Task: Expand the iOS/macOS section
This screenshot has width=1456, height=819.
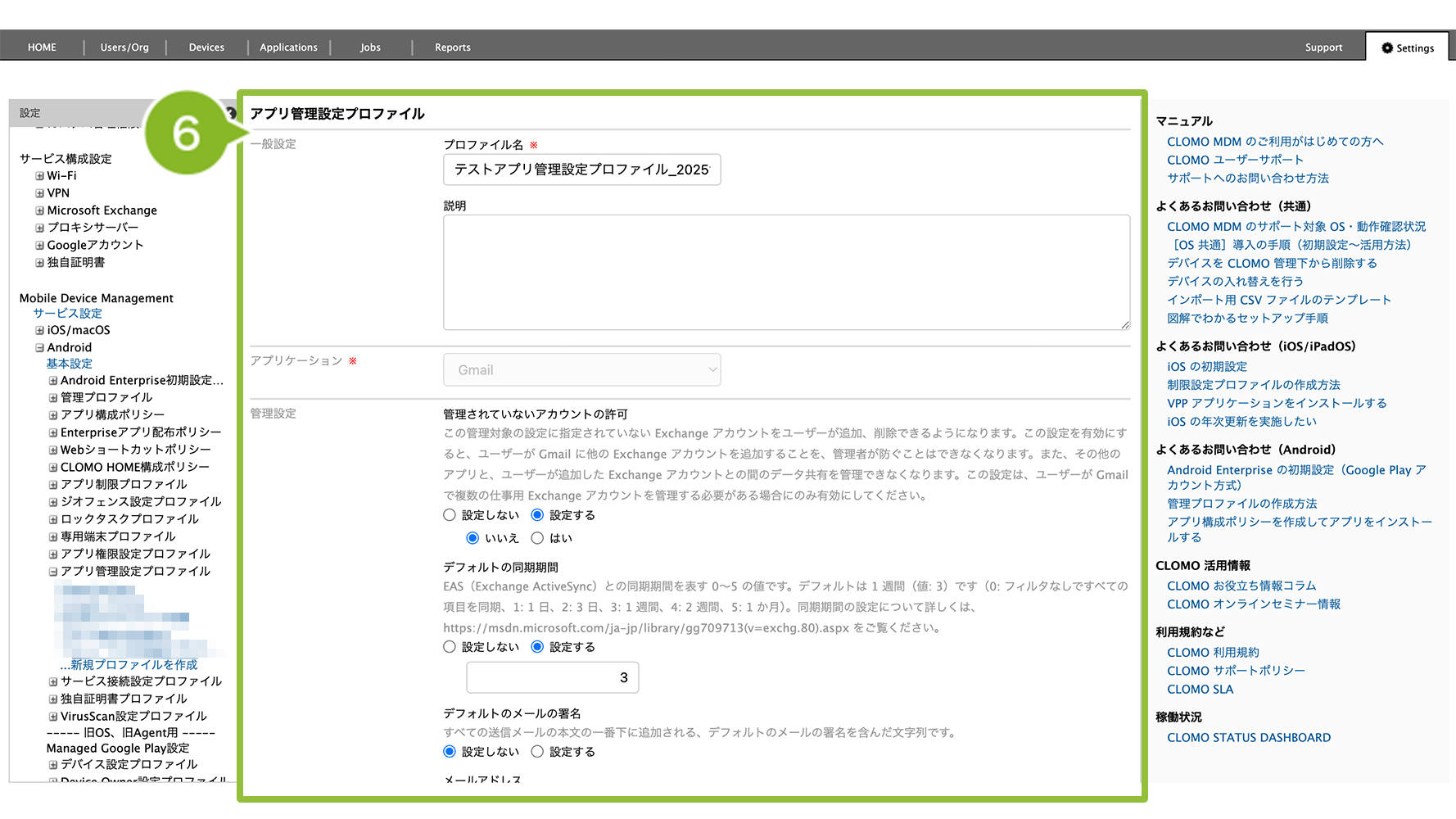Action: coord(39,331)
